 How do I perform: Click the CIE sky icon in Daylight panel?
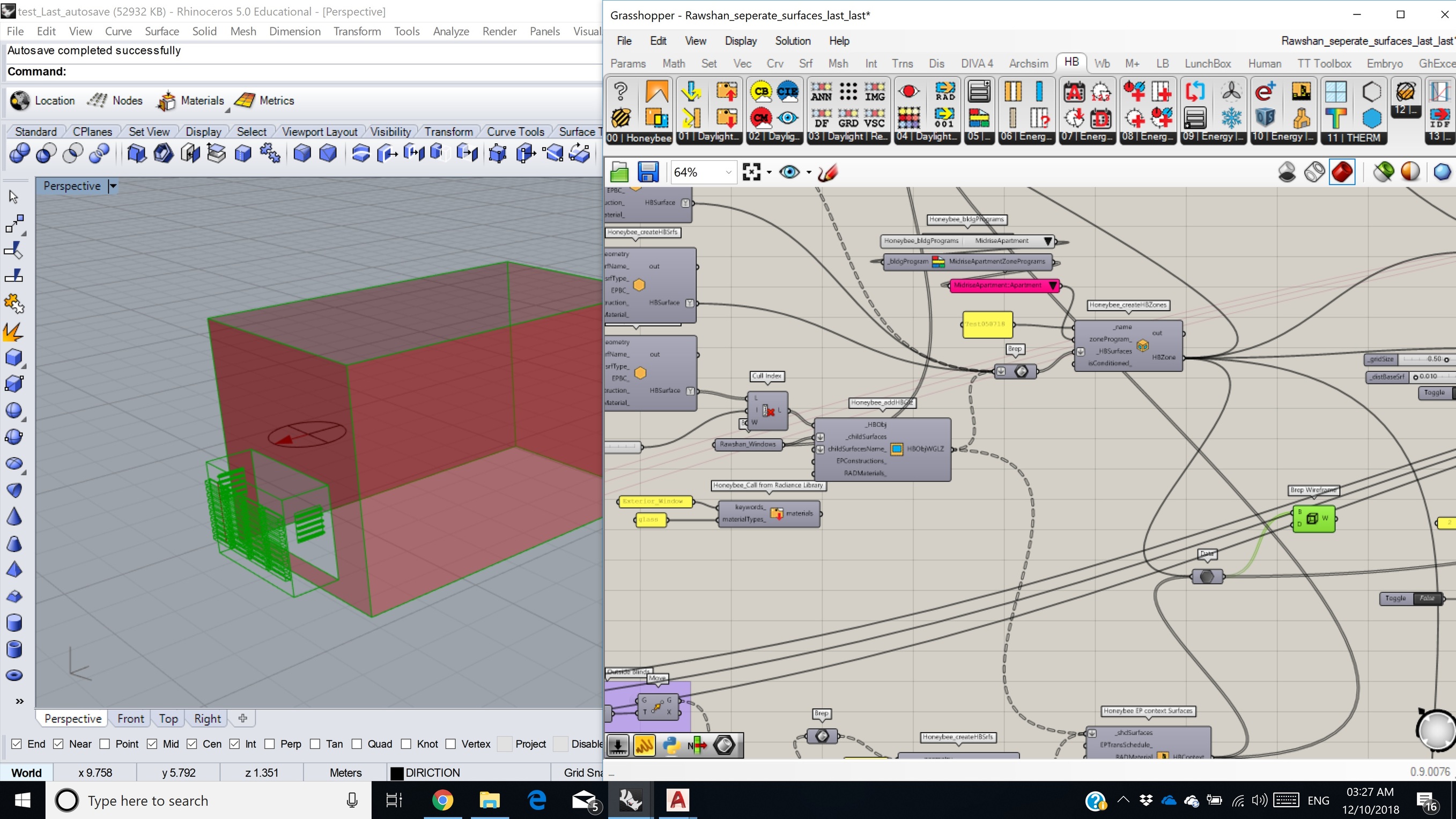(787, 91)
